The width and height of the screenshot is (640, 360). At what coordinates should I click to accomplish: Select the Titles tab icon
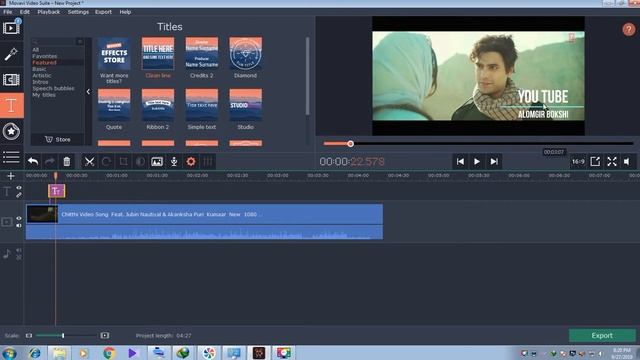click(x=11, y=106)
